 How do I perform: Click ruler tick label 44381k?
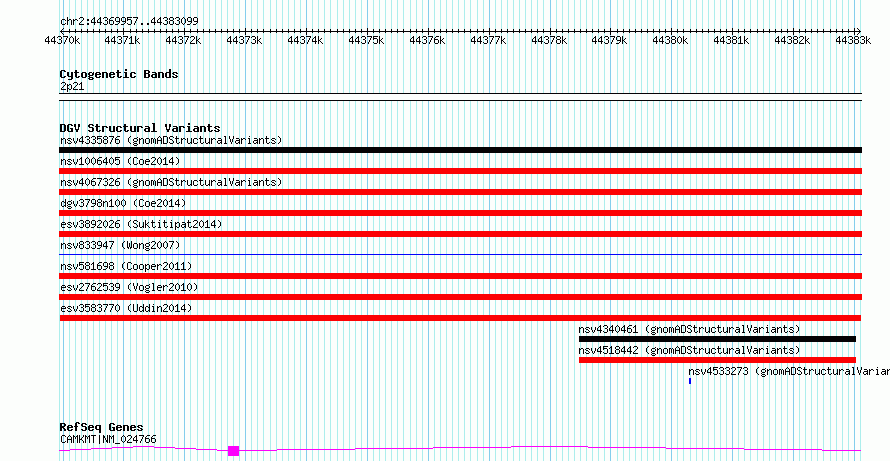point(732,40)
